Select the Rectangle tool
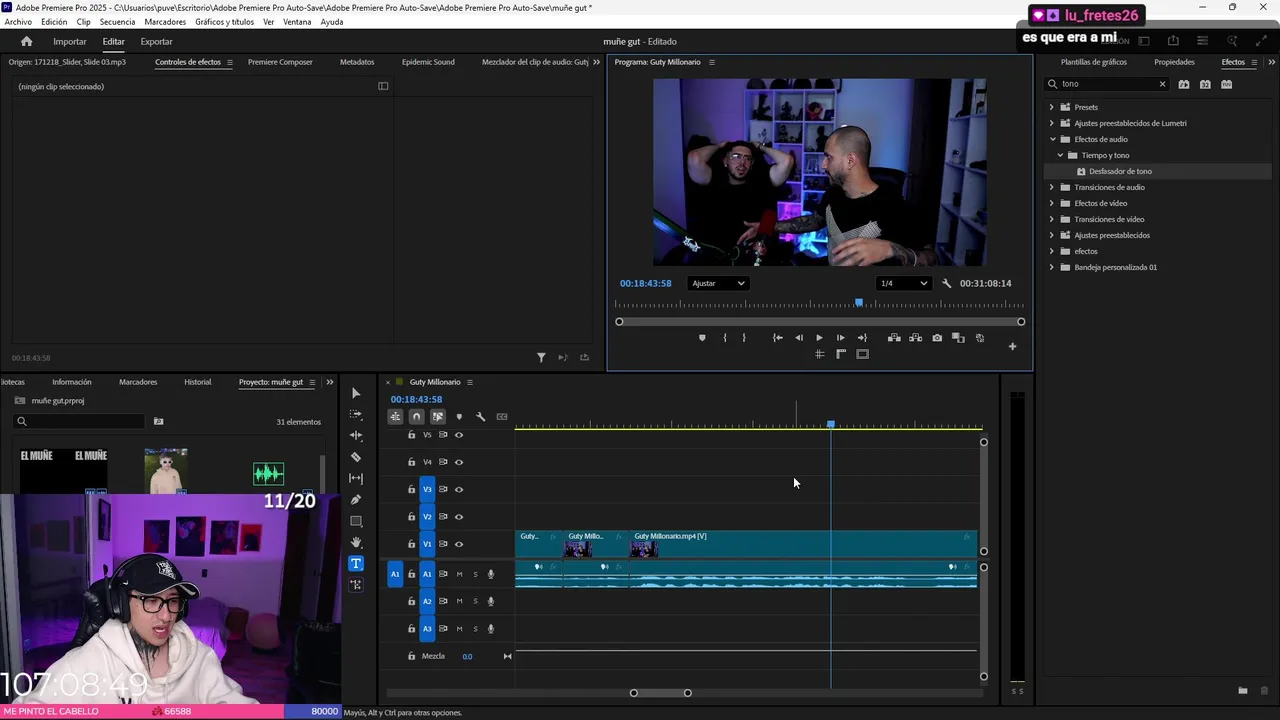This screenshot has width=1280, height=720. tap(356, 521)
